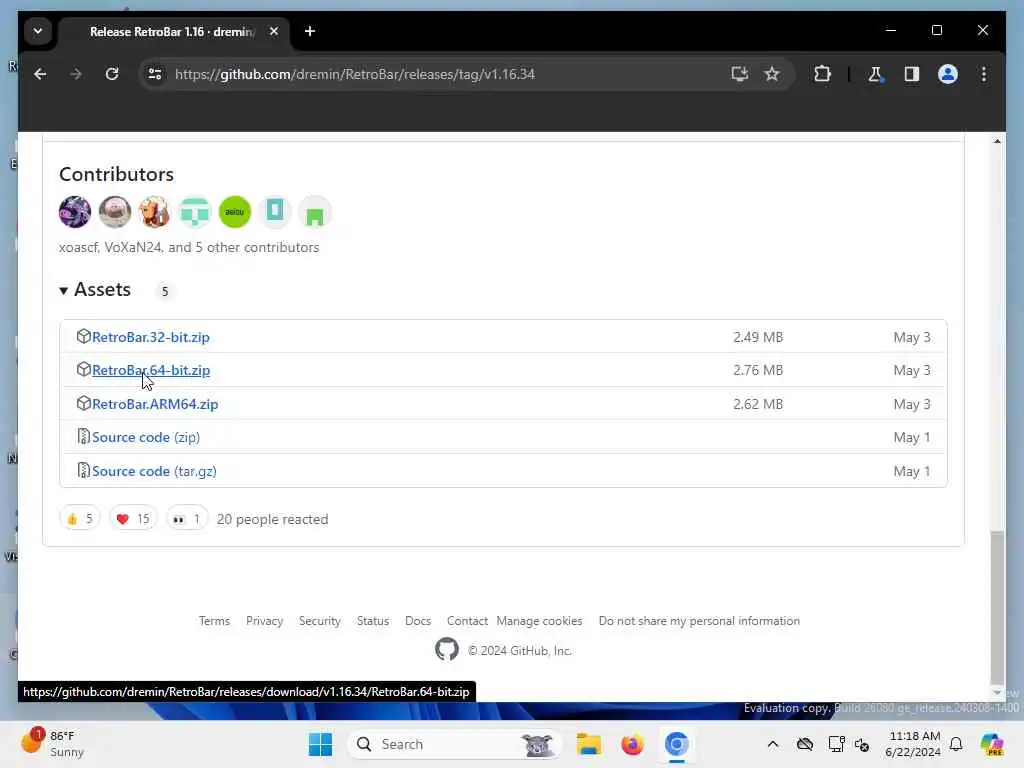Select the Release RetroBar 1.16 tab
Image resolution: width=1024 pixels, height=768 pixels.
click(x=172, y=31)
